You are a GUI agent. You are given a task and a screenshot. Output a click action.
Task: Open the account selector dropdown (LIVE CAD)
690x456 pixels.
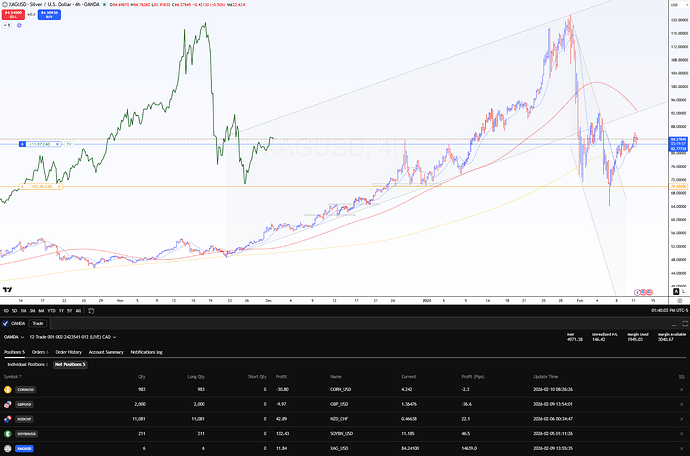click(73, 337)
